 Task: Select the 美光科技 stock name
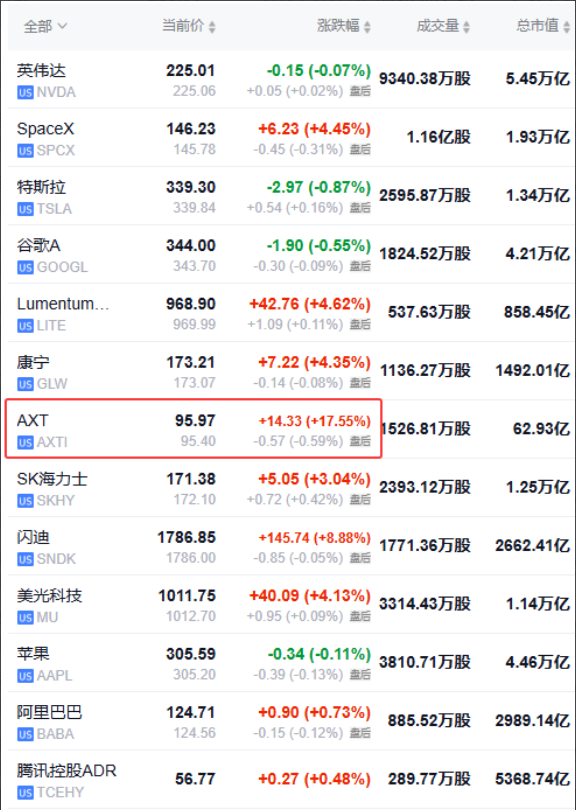tap(50, 596)
